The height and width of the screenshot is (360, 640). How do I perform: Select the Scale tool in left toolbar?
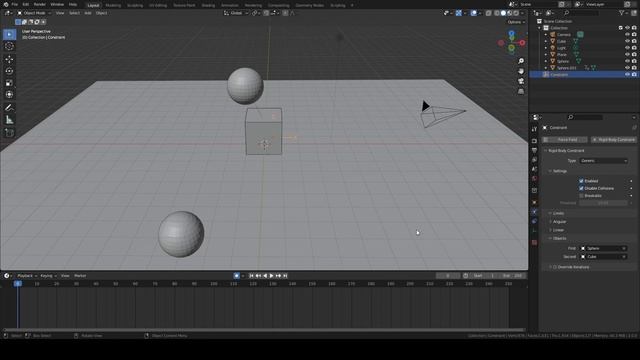pos(9,83)
